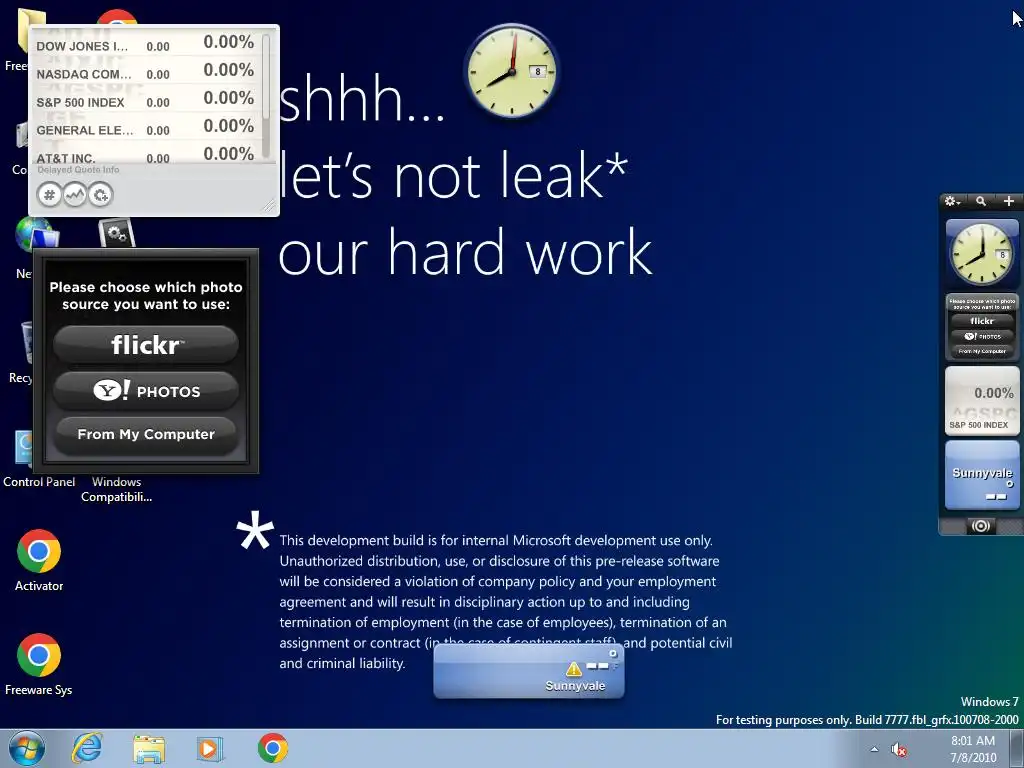Open the Windows Start button
Viewport: 1024px width, 768px height.
26,748
